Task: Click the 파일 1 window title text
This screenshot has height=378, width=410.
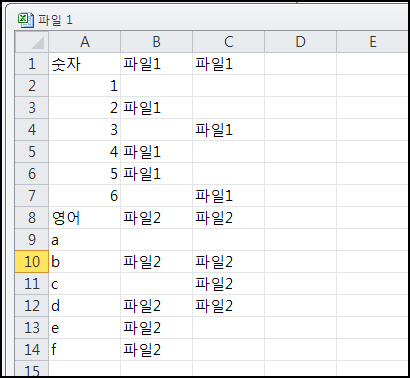Action: coord(55,20)
